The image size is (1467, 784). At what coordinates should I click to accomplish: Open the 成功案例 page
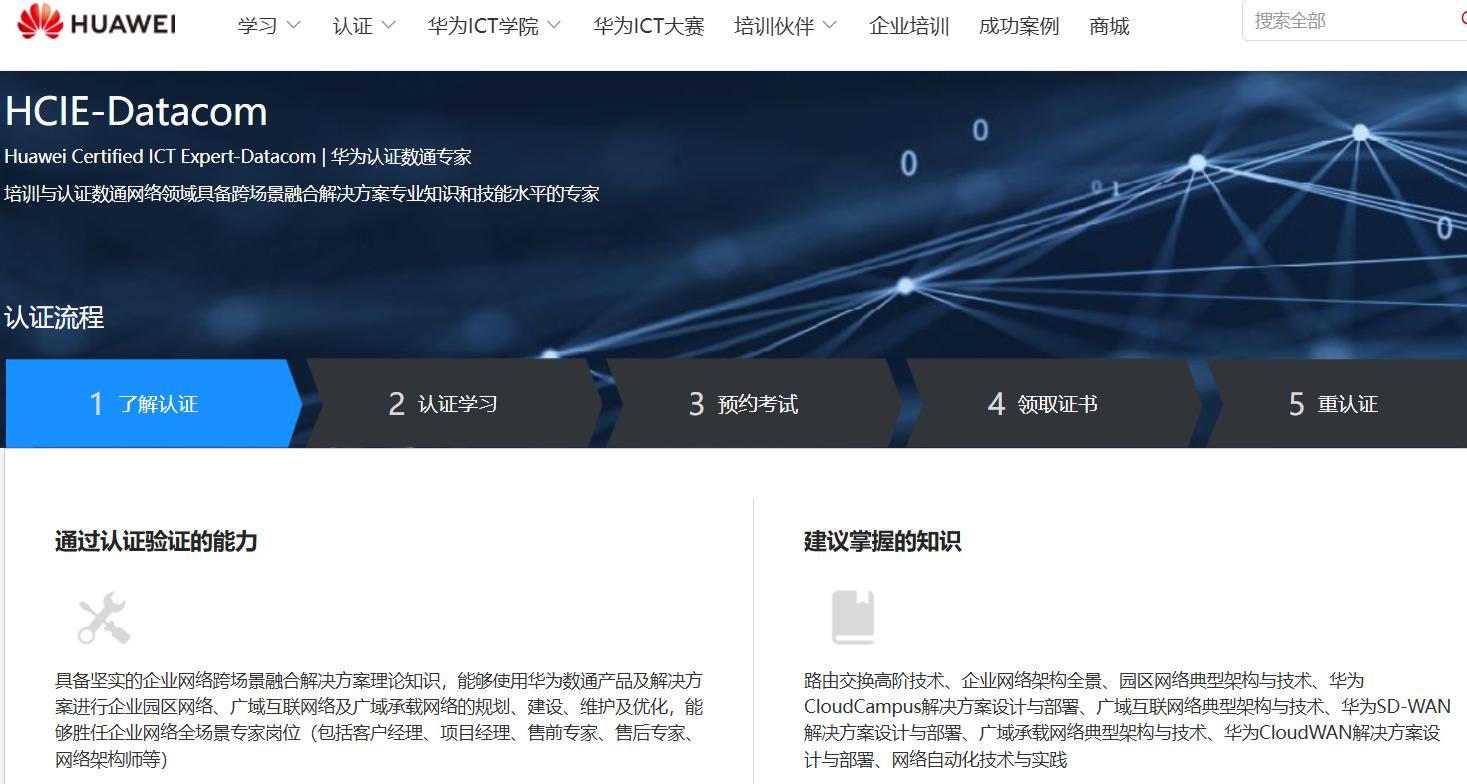coord(1017,26)
